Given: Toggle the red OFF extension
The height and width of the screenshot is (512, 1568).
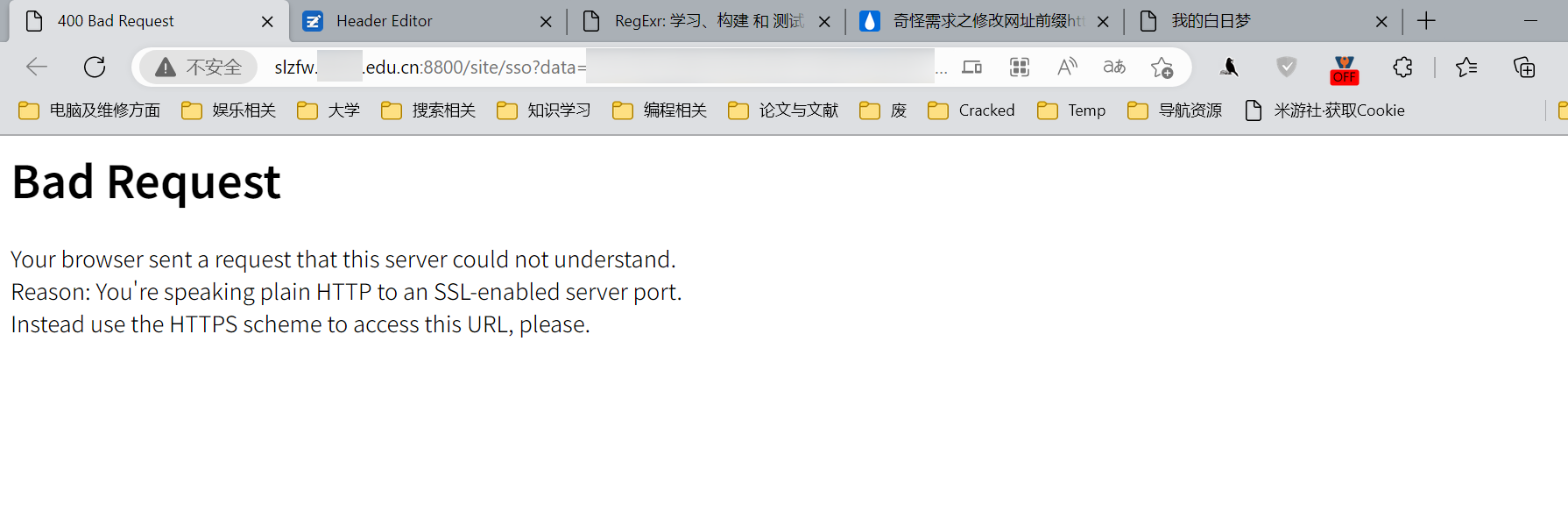Looking at the screenshot, I should click(x=1344, y=69).
